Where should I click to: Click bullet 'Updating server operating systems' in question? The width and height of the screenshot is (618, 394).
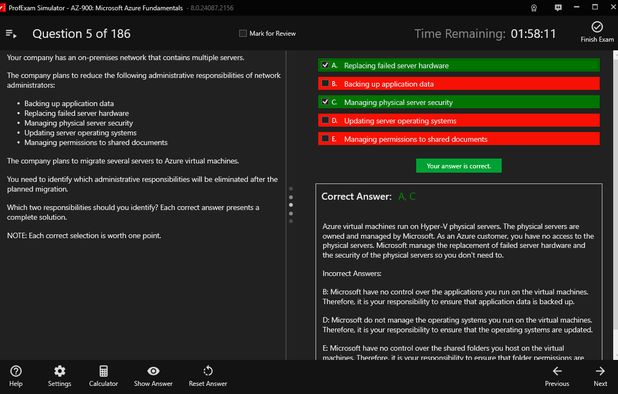[80, 133]
